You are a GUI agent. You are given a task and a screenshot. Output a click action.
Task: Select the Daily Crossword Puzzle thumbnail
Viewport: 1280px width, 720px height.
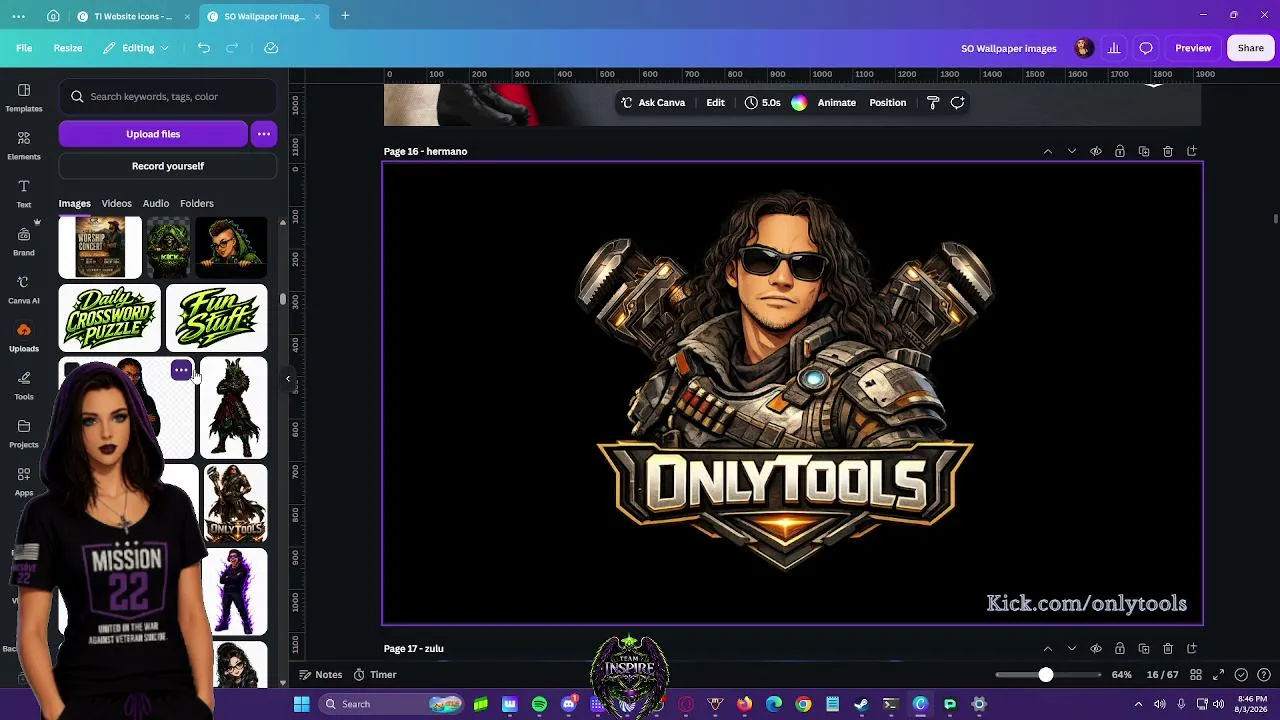click(x=109, y=318)
